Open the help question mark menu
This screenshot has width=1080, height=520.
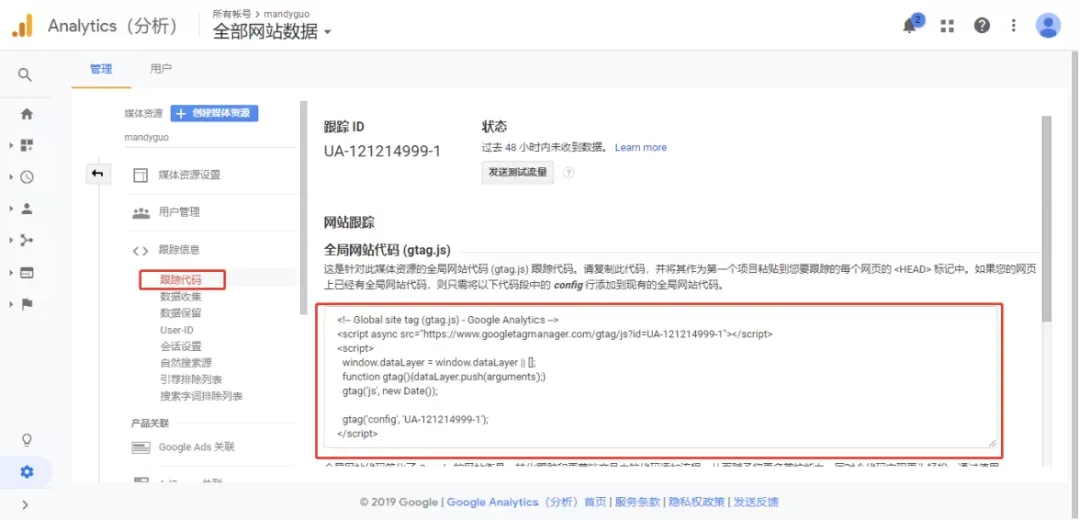(982, 25)
